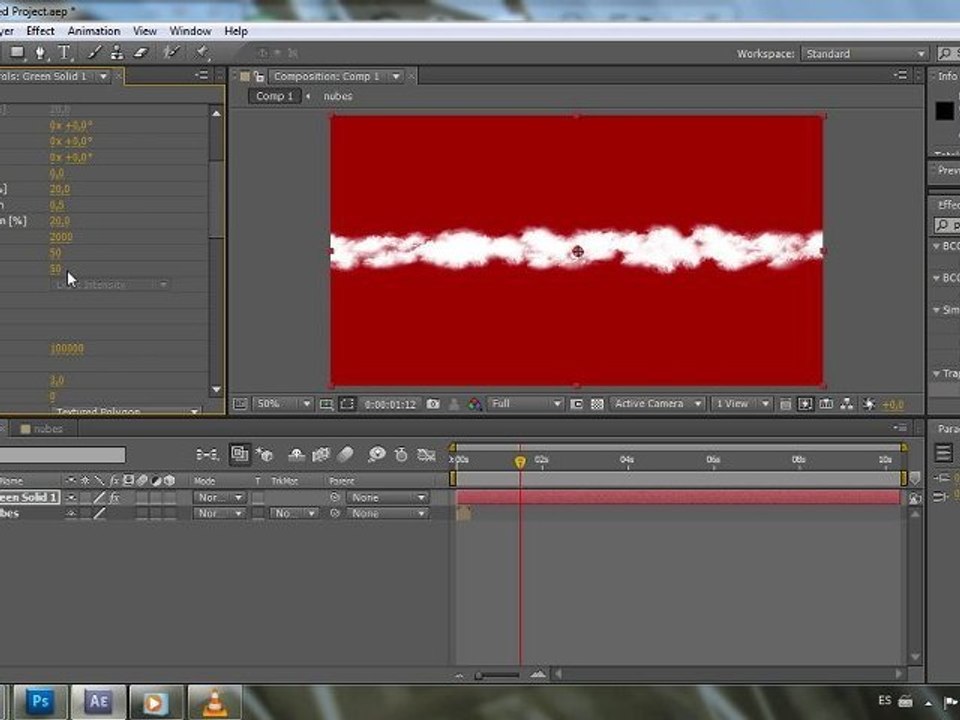
Task: Toggle motion blur switch for Green Solid 1
Action: (x=142, y=497)
